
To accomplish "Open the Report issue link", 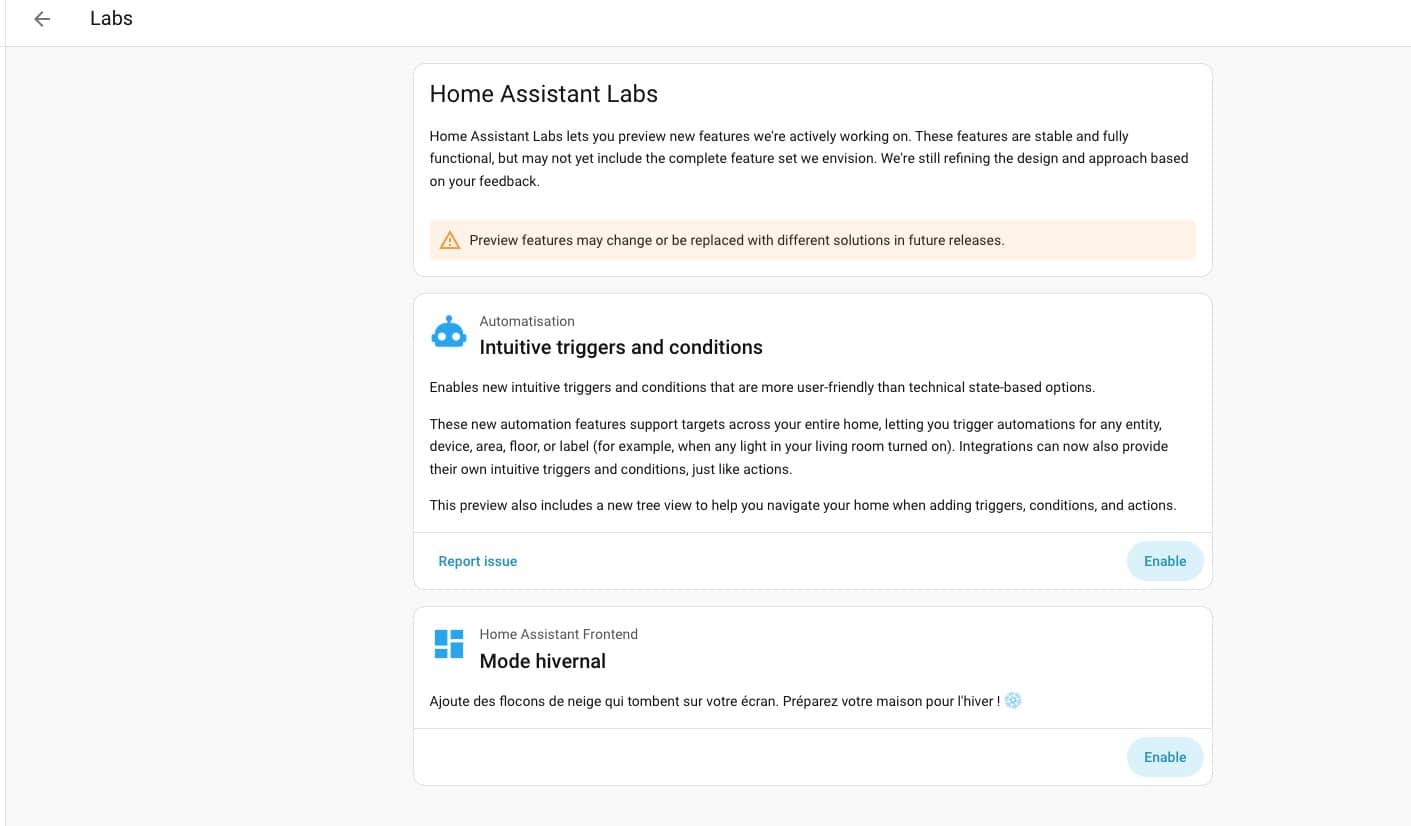I will (x=477, y=561).
